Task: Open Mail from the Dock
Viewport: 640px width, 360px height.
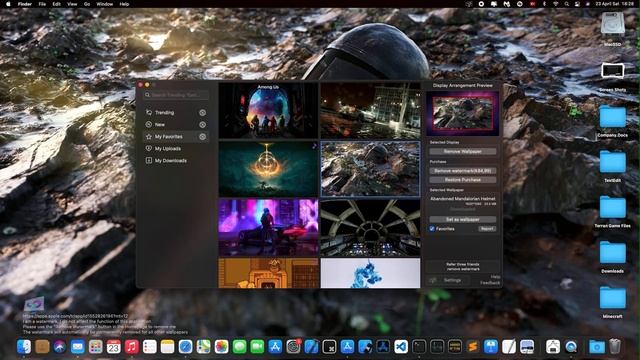Action: pyautogui.click(x=78, y=347)
